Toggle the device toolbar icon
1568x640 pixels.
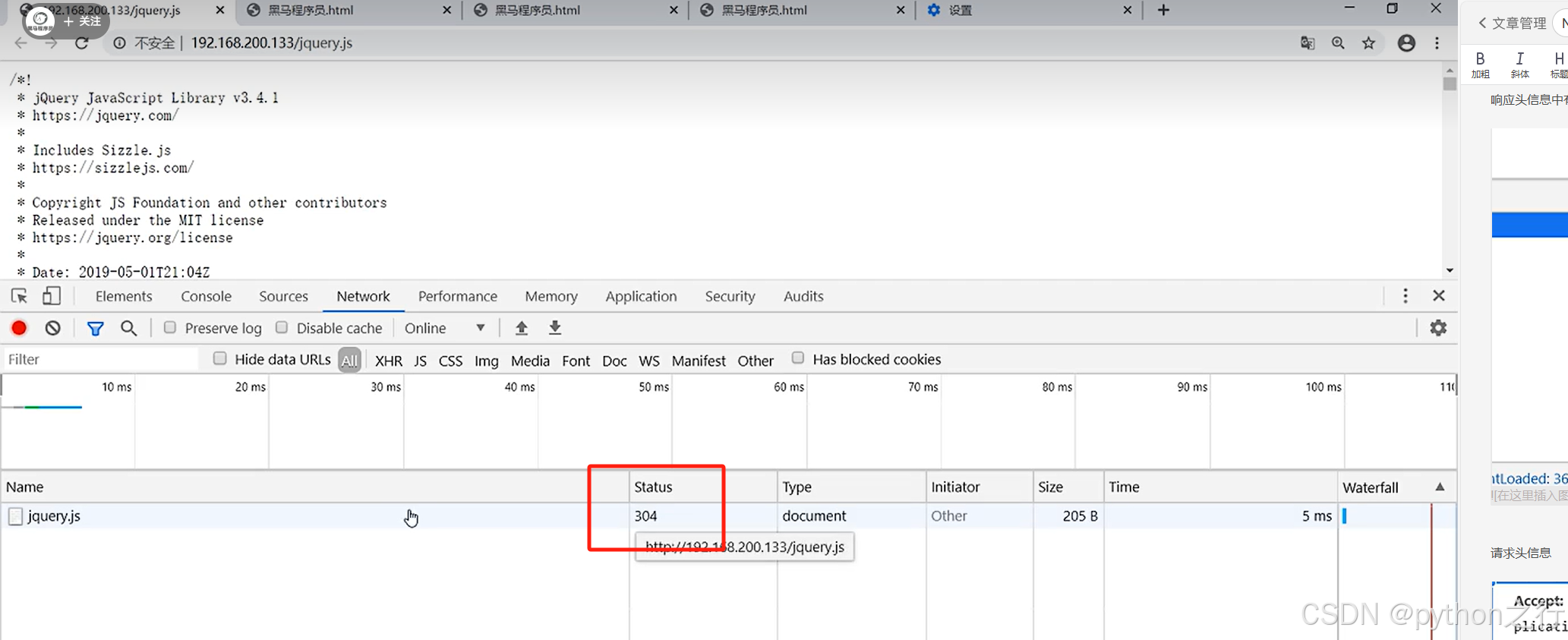51,296
